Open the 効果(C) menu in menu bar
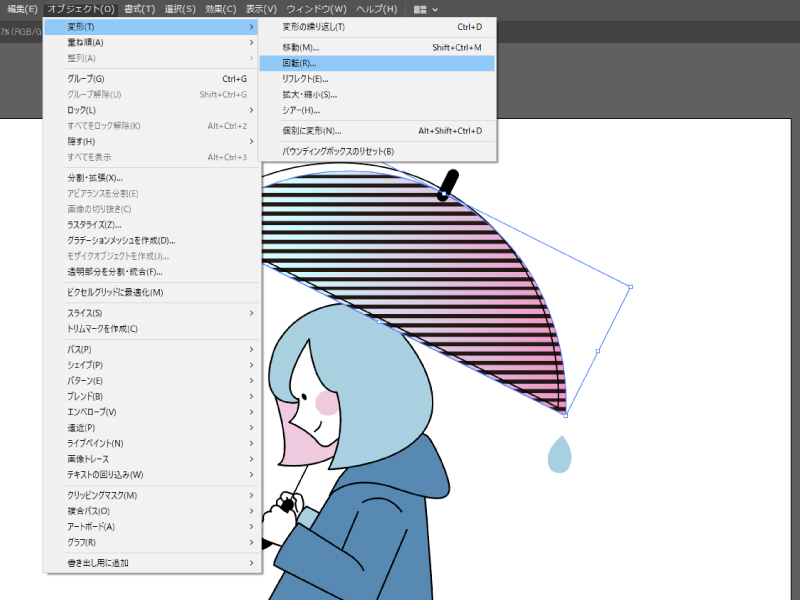800x600 pixels. coord(220,9)
